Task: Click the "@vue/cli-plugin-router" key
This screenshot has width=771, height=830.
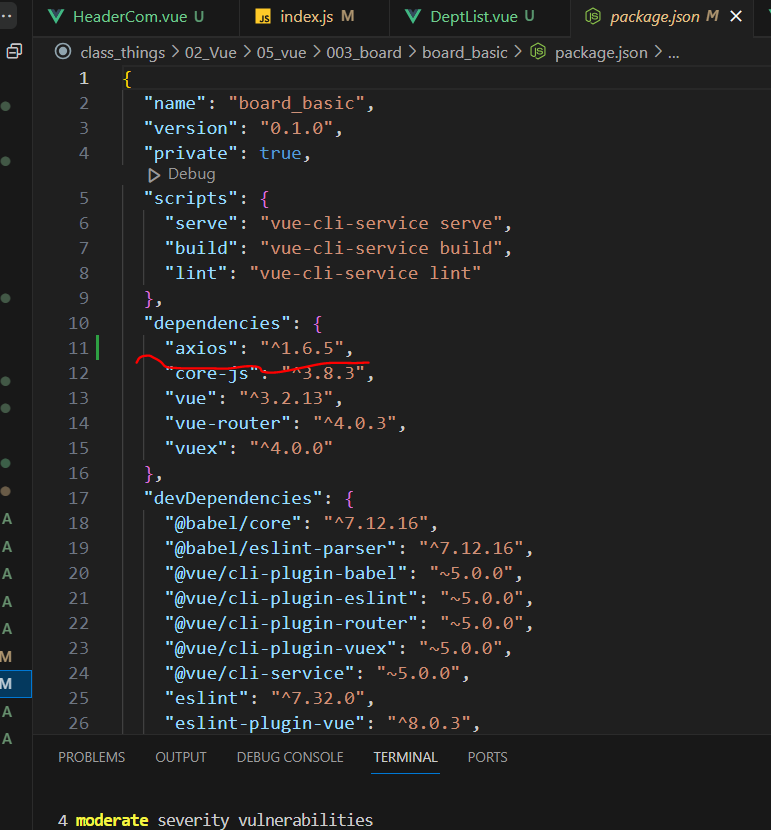Action: point(291,623)
